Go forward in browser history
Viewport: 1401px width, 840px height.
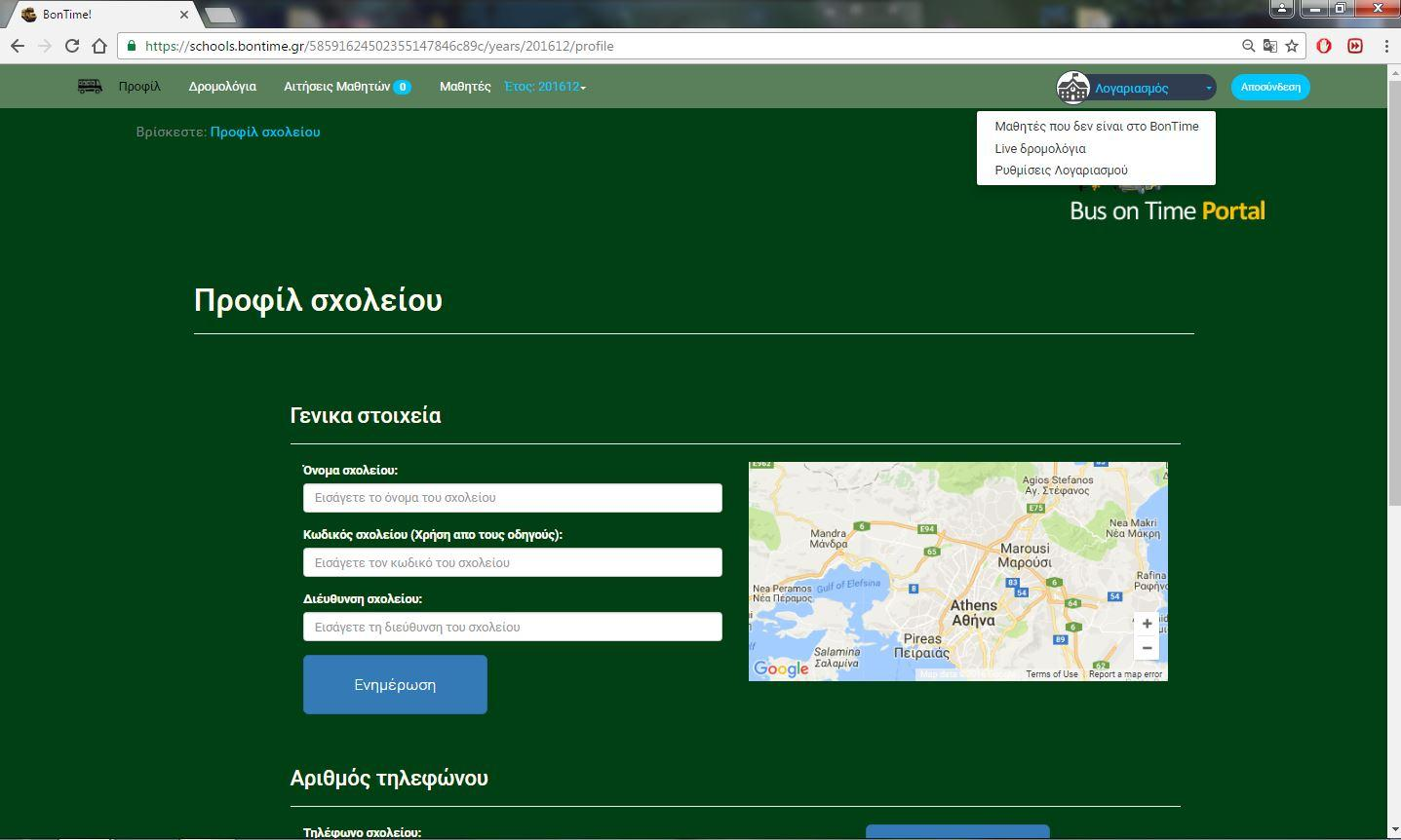click(45, 46)
